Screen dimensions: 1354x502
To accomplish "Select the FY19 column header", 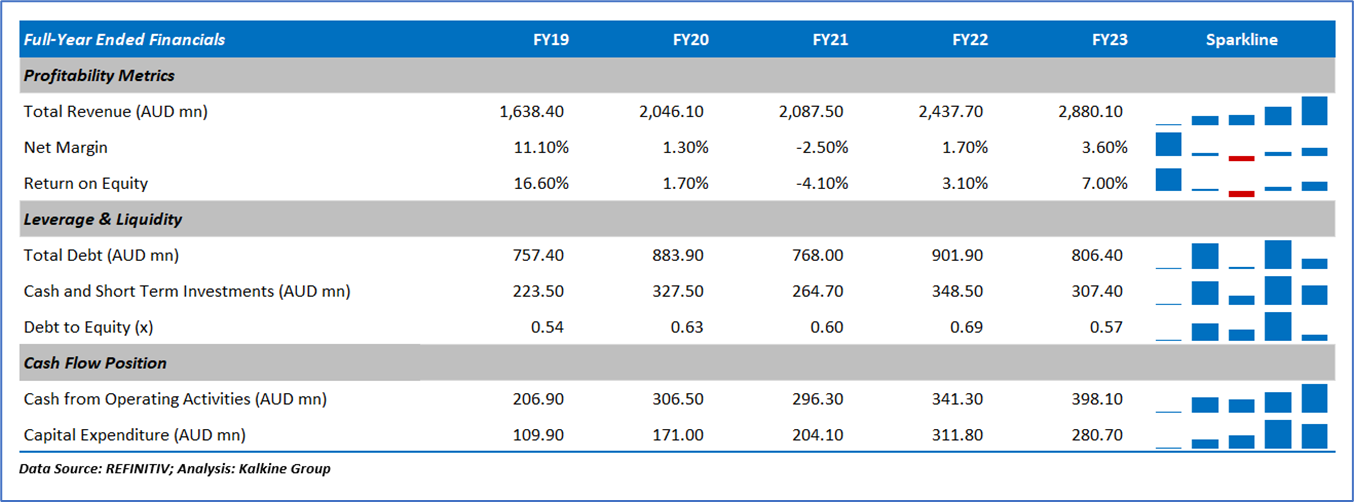I will pyautogui.click(x=550, y=40).
